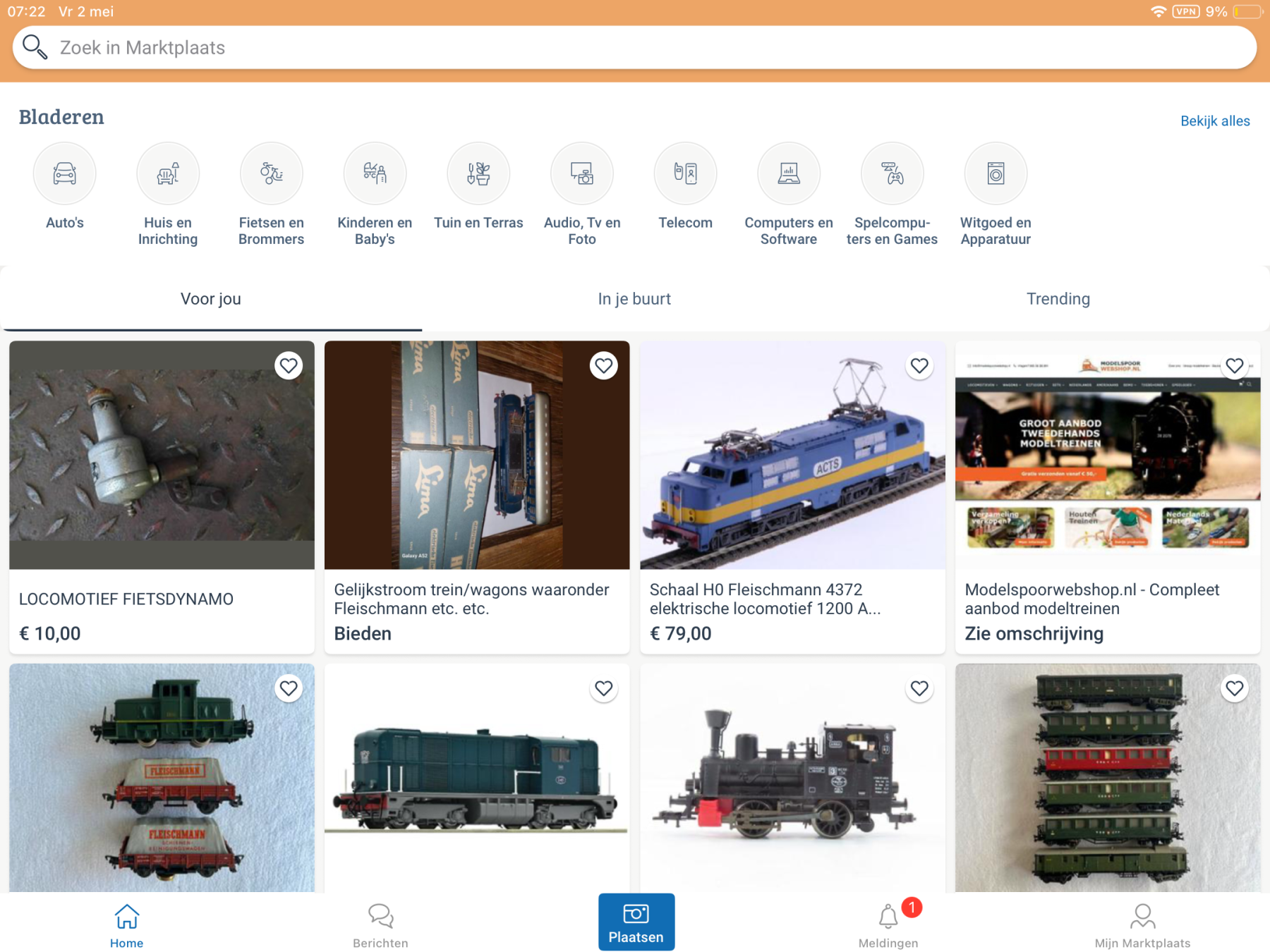Viewport: 1270px width, 952px height.
Task: Open Schaal H0 Fleischmann 4372 title
Action: 765,599
